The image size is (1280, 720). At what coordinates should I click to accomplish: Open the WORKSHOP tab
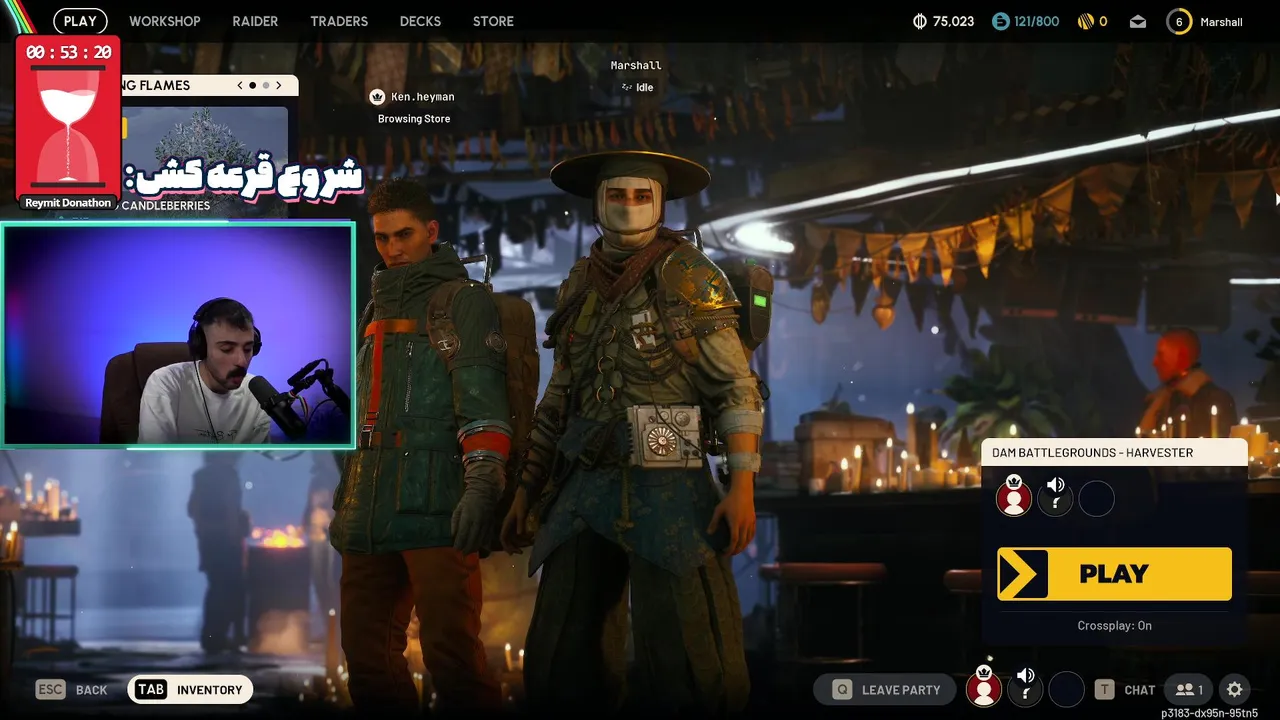click(164, 21)
